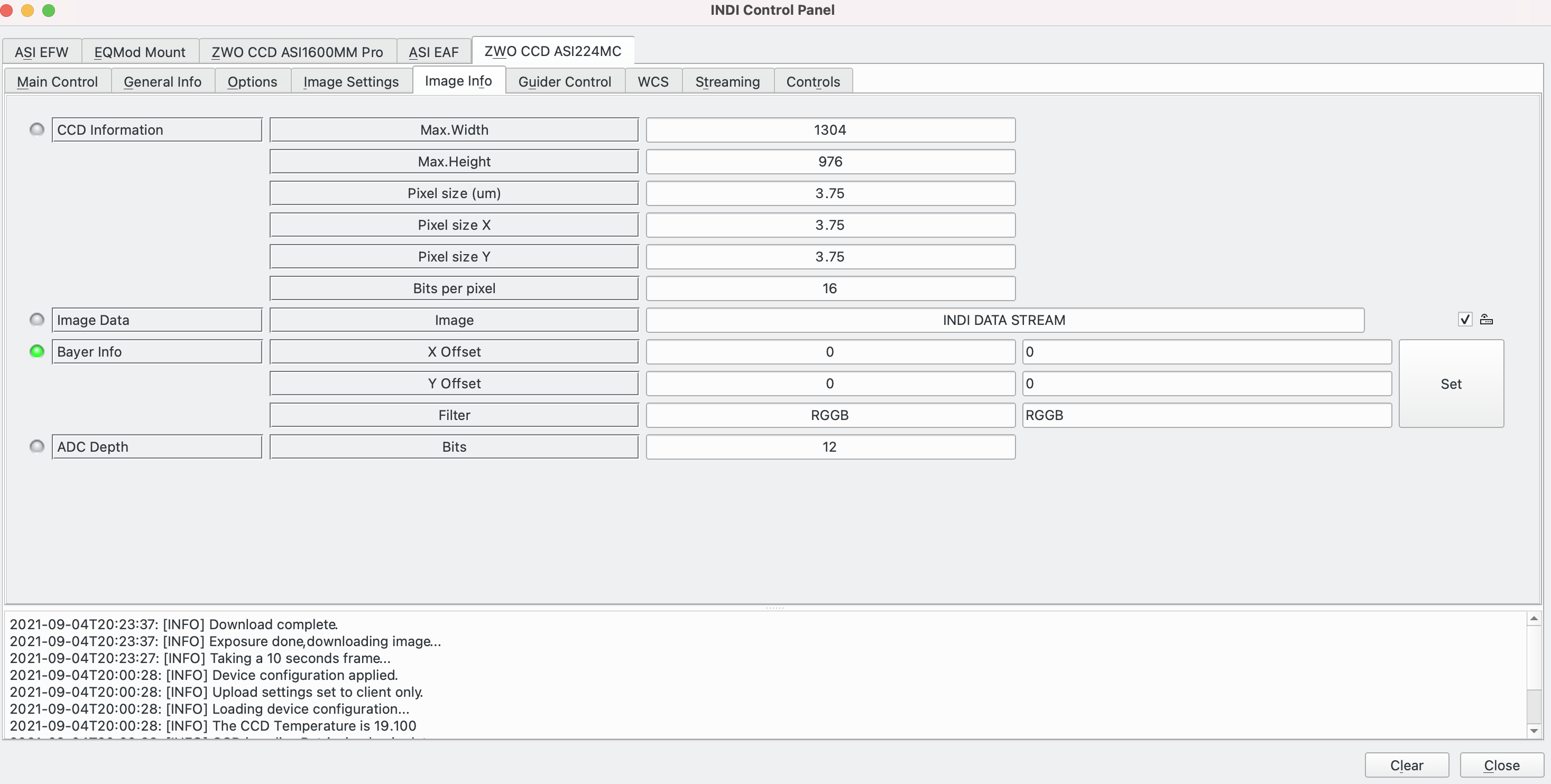Image resolution: width=1551 pixels, height=784 pixels.
Task: Switch to the Options tab
Action: [x=252, y=81]
